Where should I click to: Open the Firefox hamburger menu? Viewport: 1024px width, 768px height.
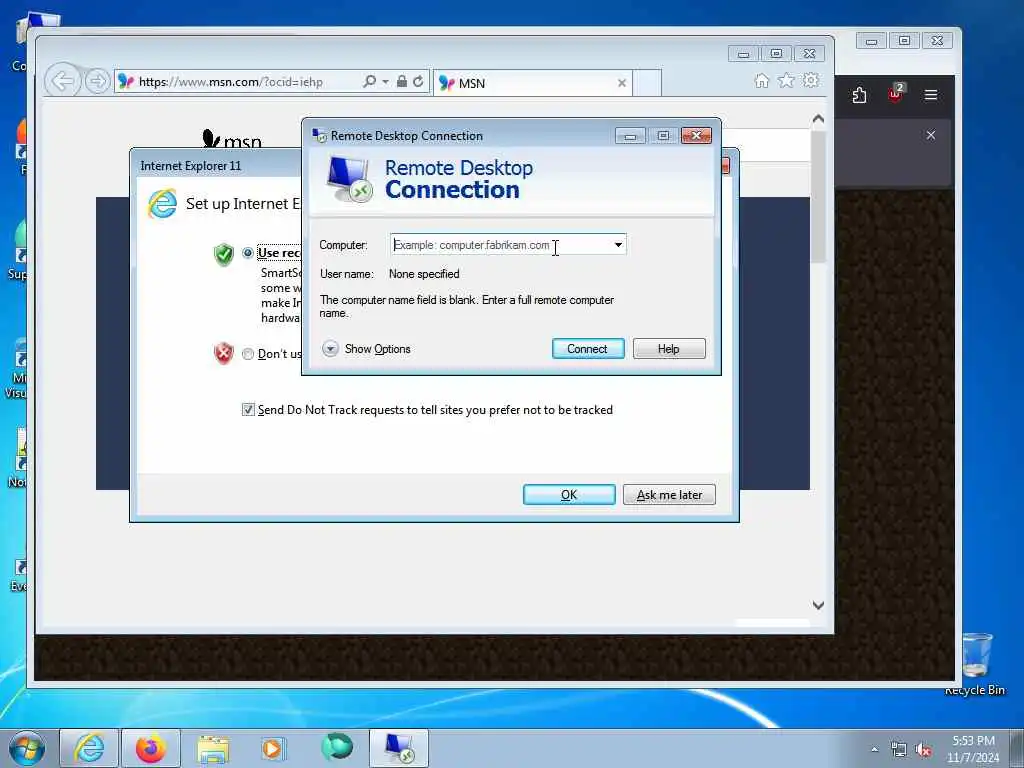tap(931, 95)
